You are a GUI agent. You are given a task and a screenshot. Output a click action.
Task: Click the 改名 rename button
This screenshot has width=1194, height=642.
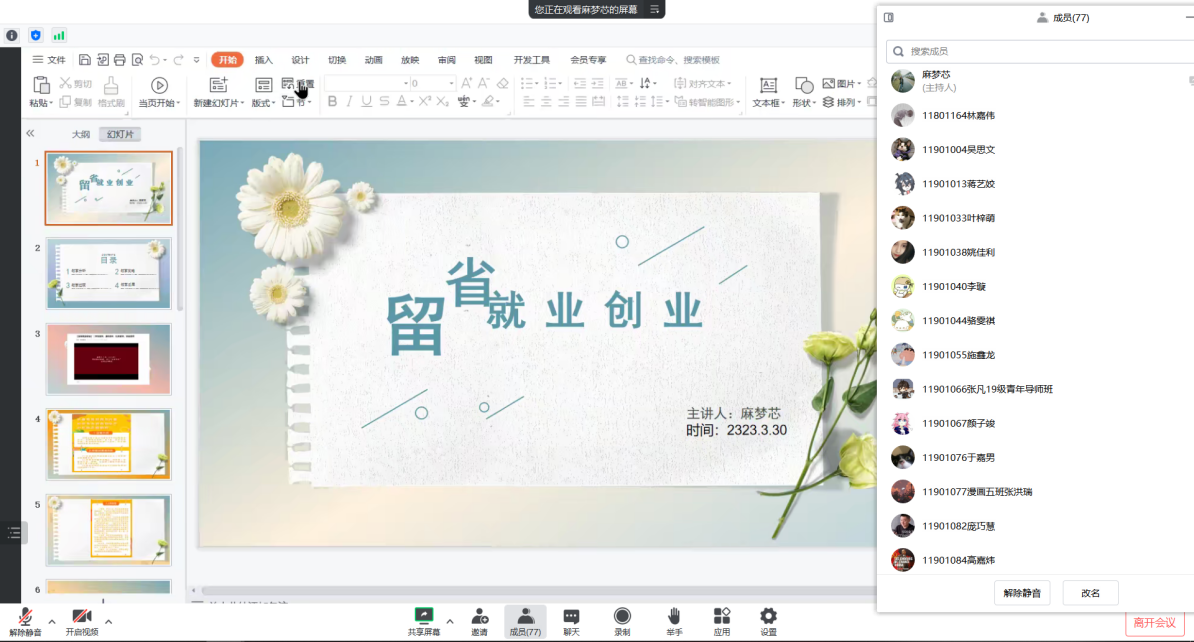1090,593
